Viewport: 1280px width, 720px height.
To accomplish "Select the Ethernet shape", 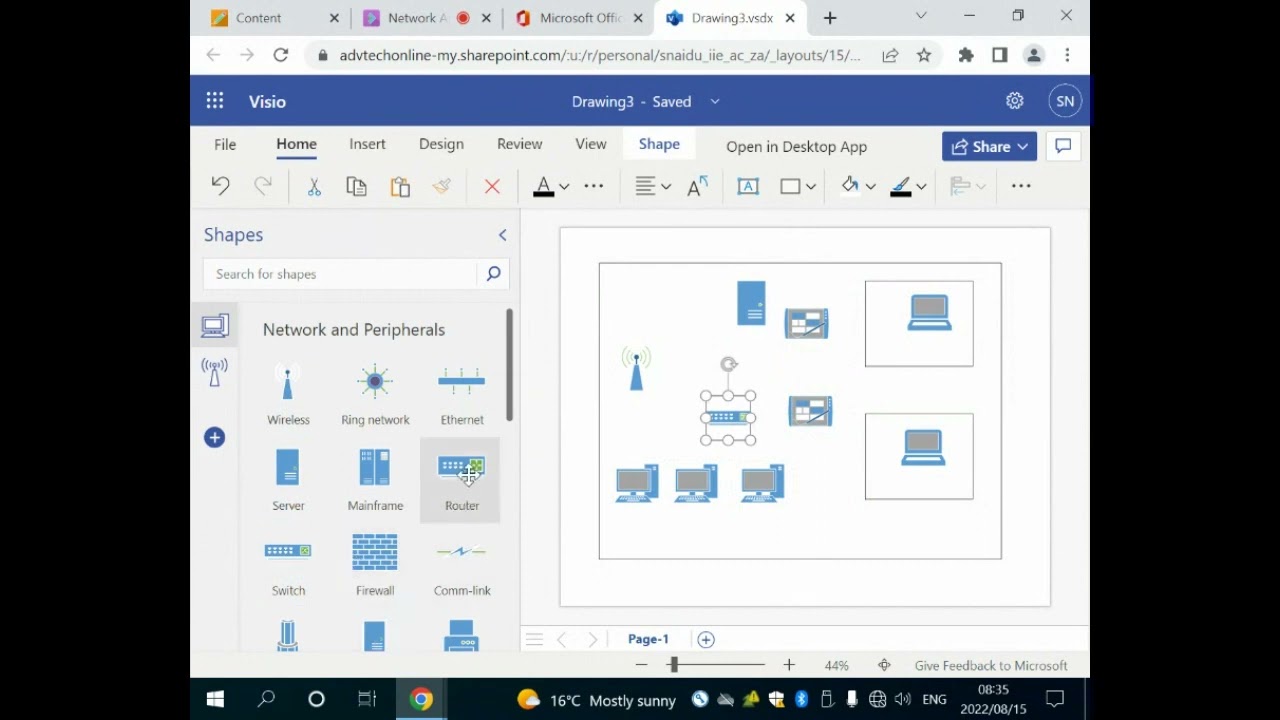I will [x=462, y=394].
